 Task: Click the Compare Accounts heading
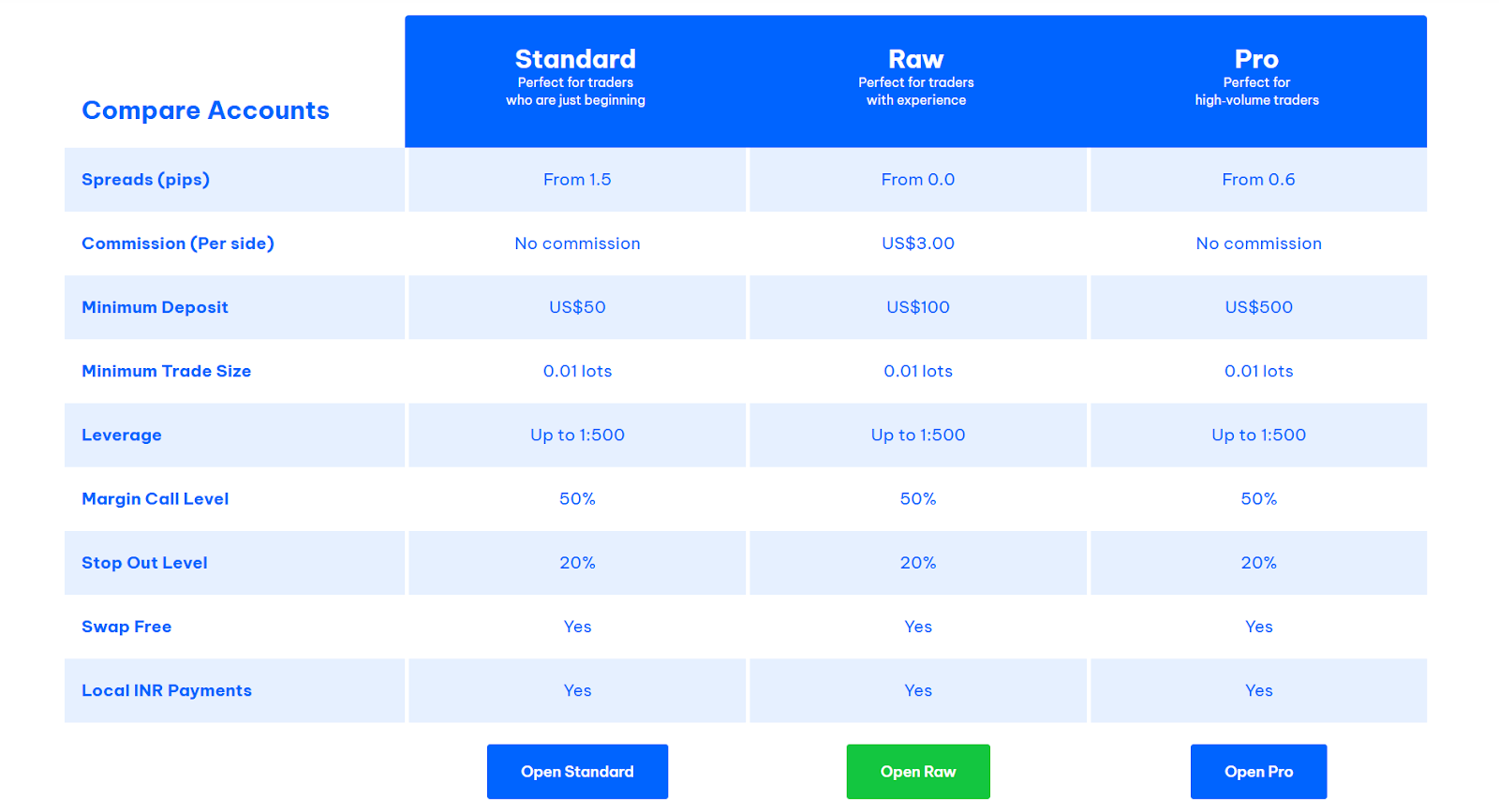click(205, 111)
